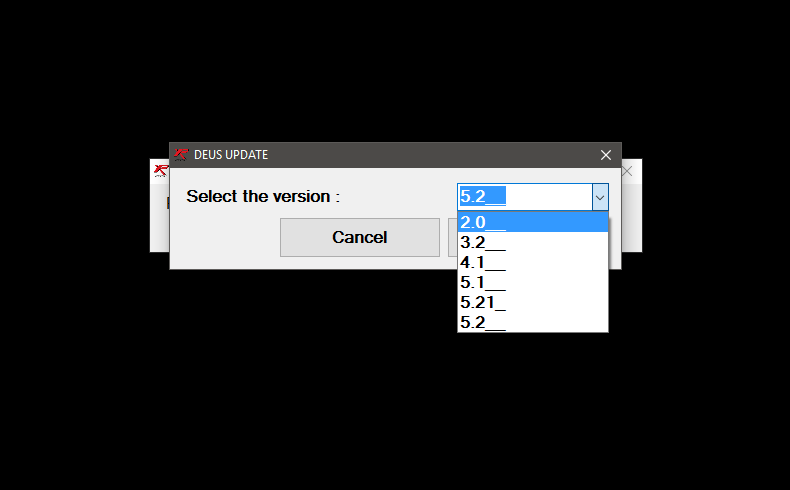Click the logo icon of the background window
Screen dimensions: 790x490
[159, 170]
